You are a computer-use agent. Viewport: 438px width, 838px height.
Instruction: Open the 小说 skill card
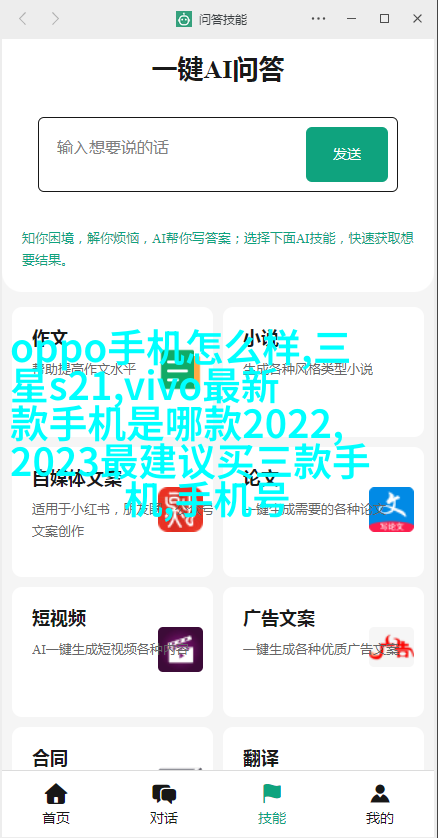click(324, 372)
